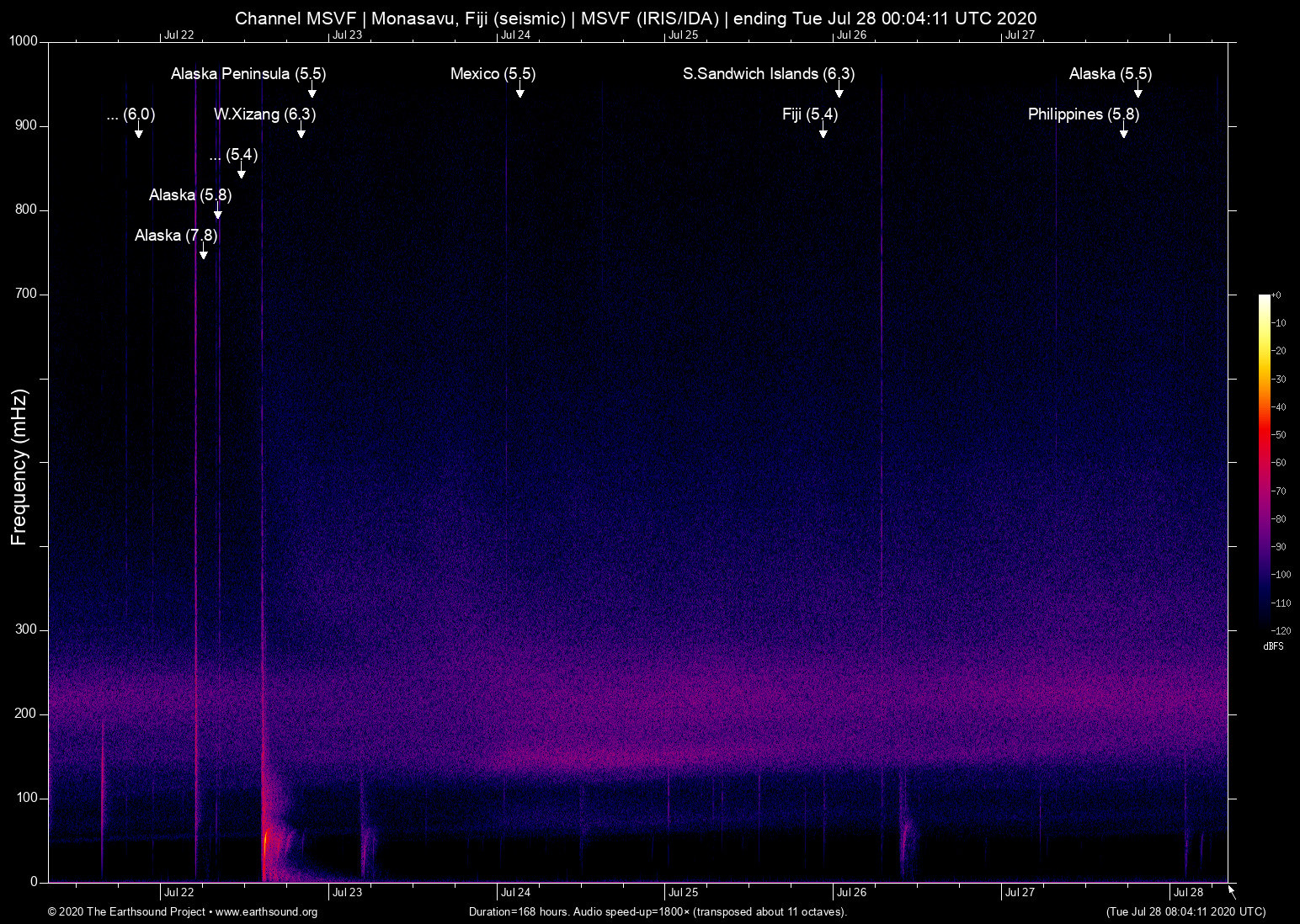The image size is (1300, 924).
Task: Select the arrow marker under Alaska (5.8)
Action: [x=217, y=213]
